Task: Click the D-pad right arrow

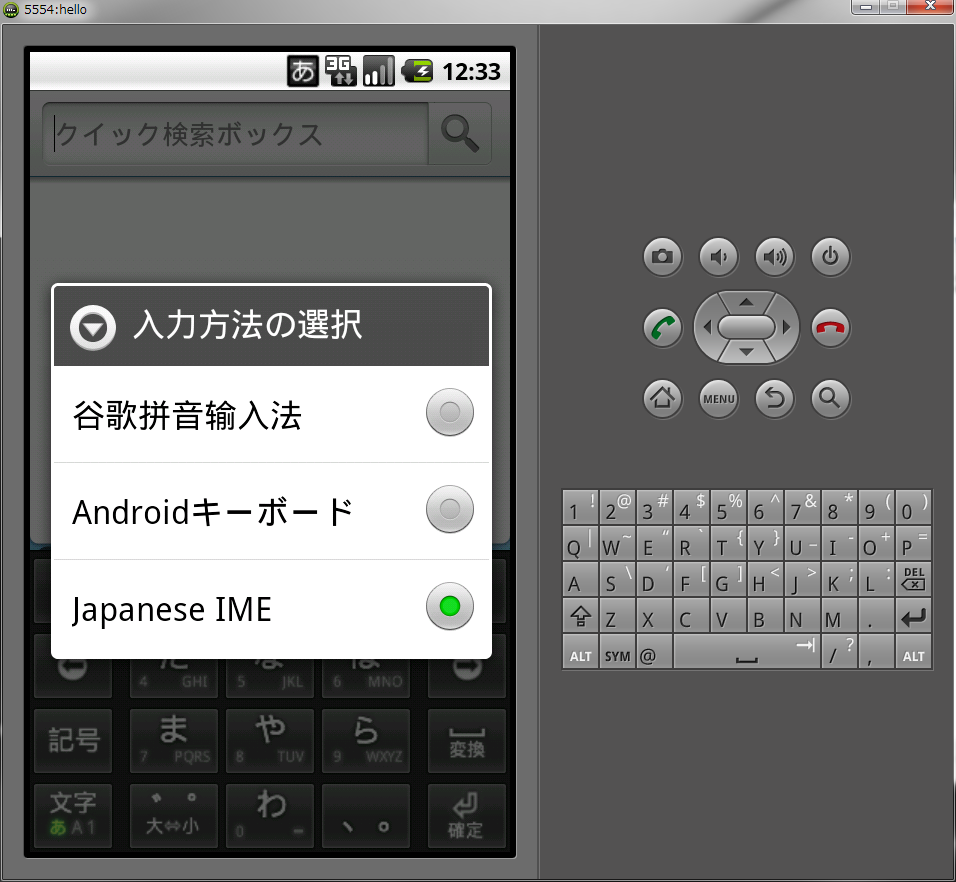Action: 787,327
